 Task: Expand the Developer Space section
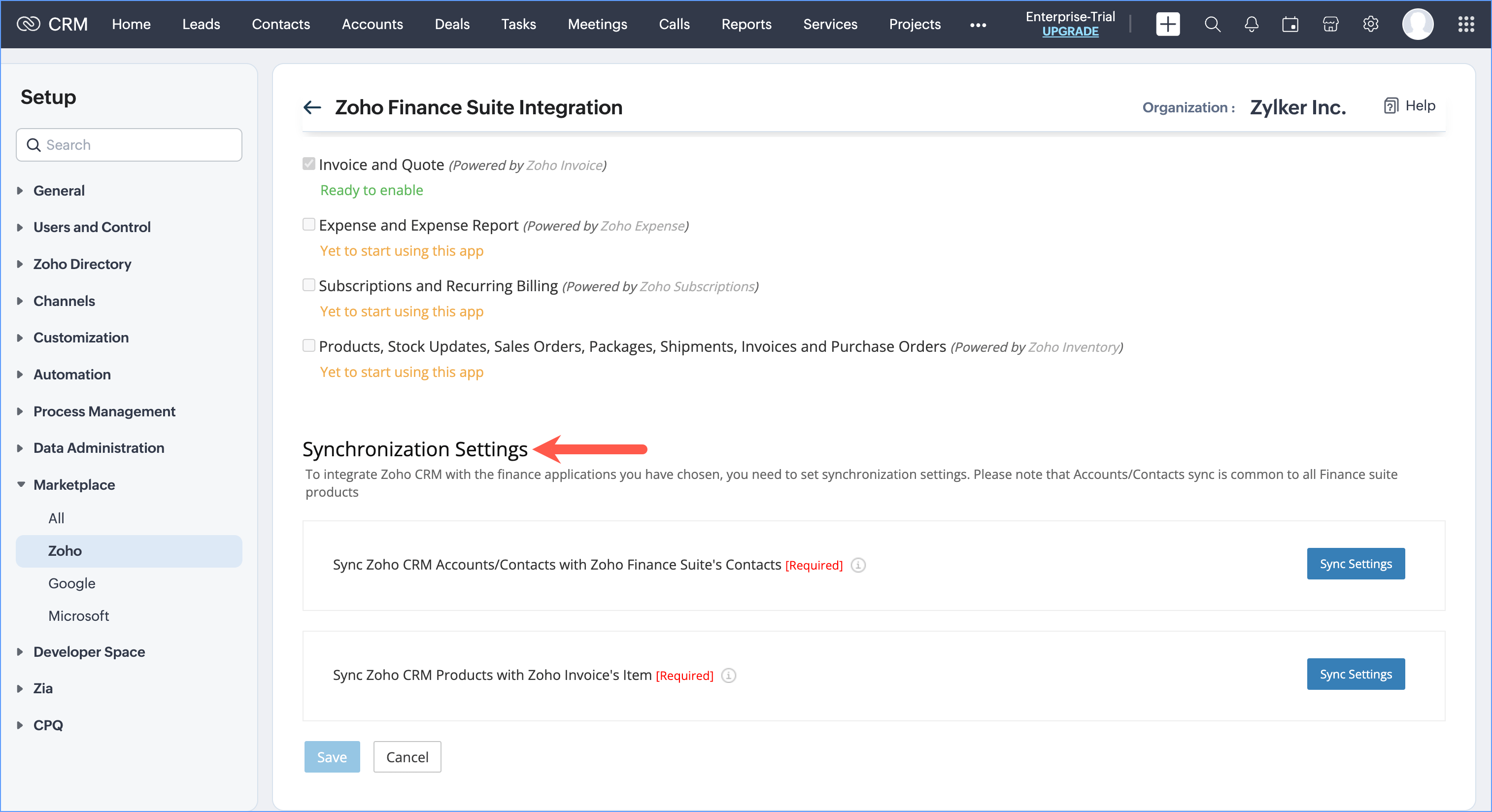tap(89, 651)
